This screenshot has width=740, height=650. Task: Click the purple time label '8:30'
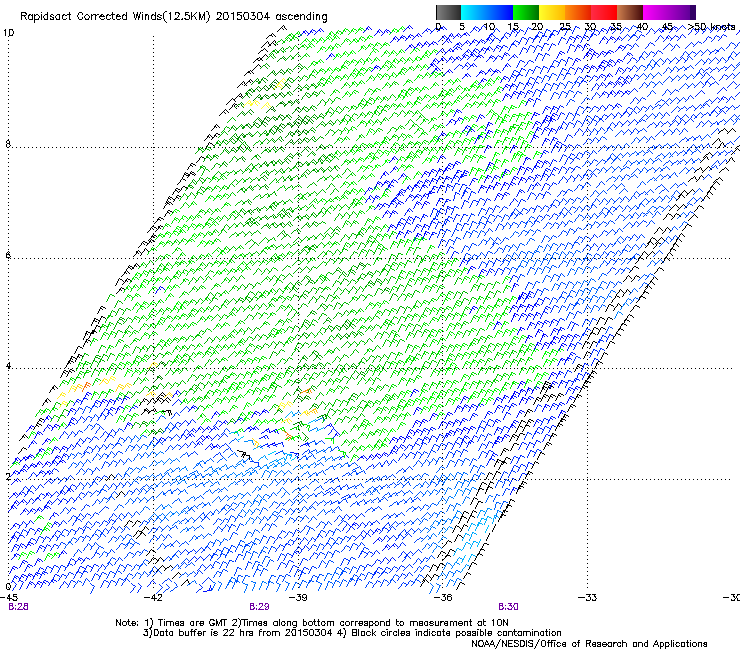tap(508, 607)
